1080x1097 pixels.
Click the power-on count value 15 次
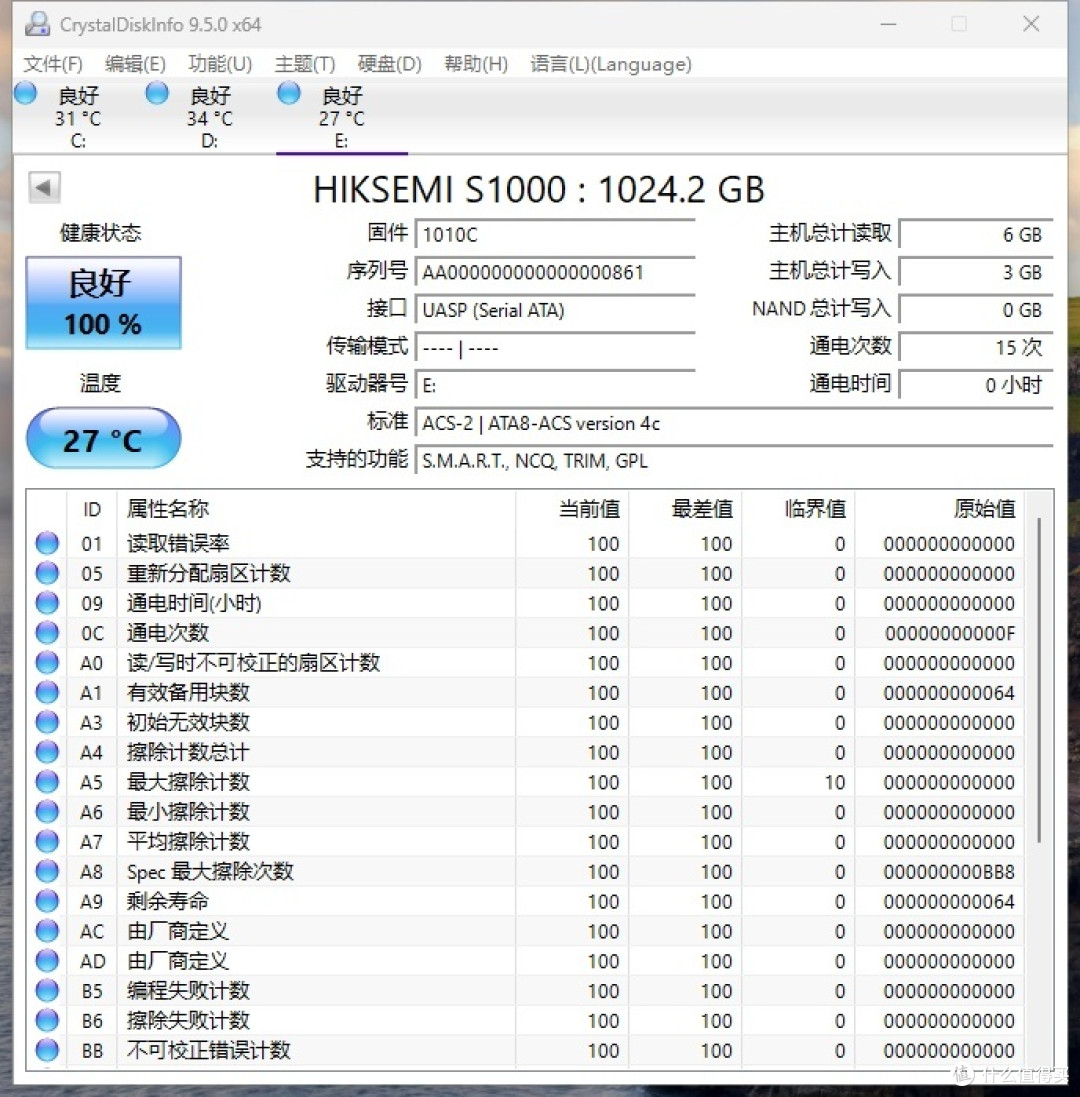click(x=976, y=348)
